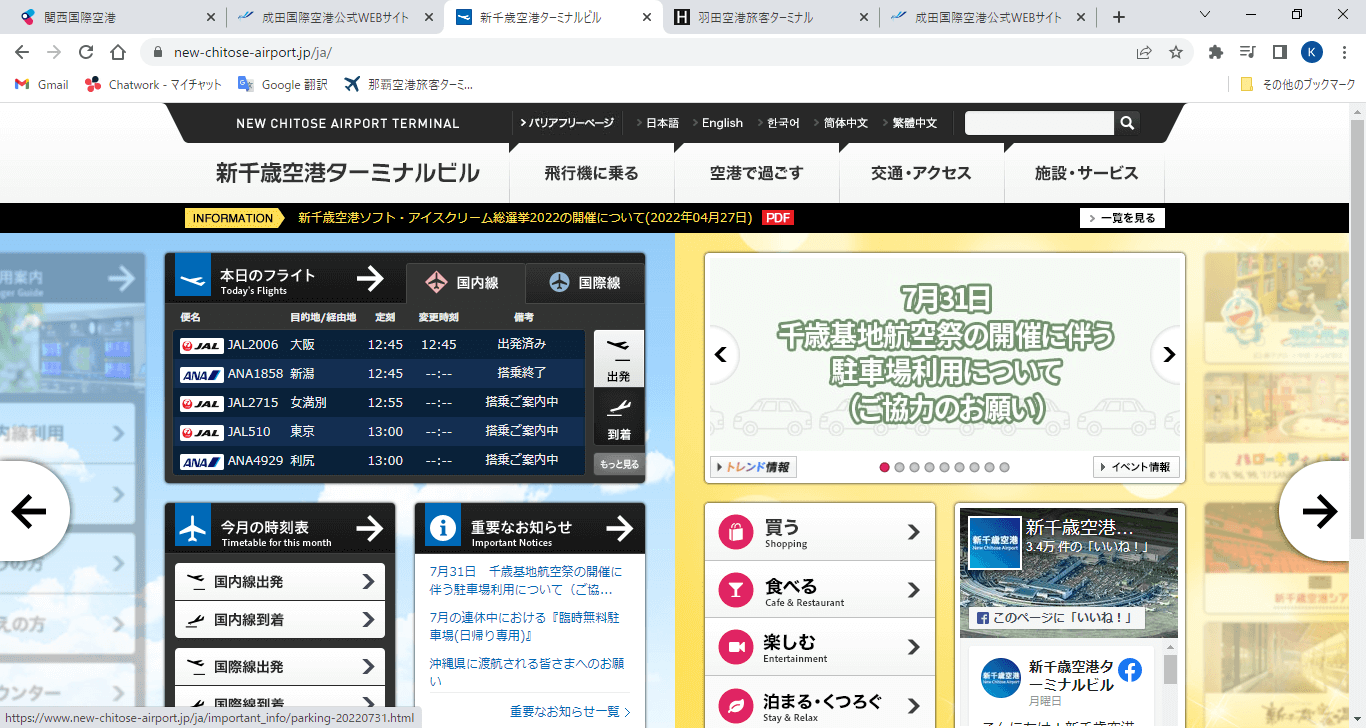The width and height of the screenshot is (1366, 728).
Task: Switch site language to 한국어
Action: click(x=783, y=123)
